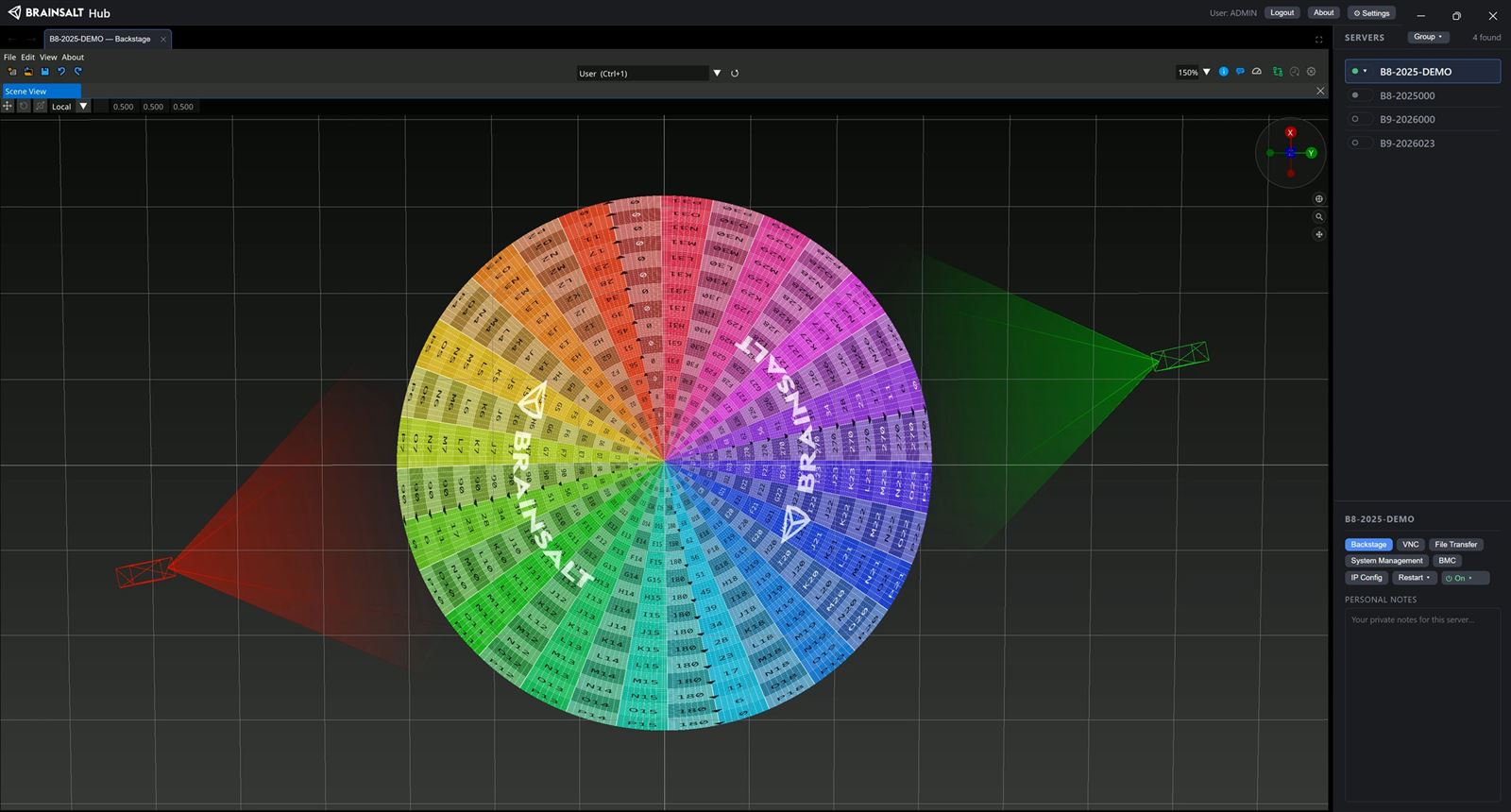Viewport: 1511px width, 812px height.
Task: Open the On power state dropdown
Action: click(1465, 578)
